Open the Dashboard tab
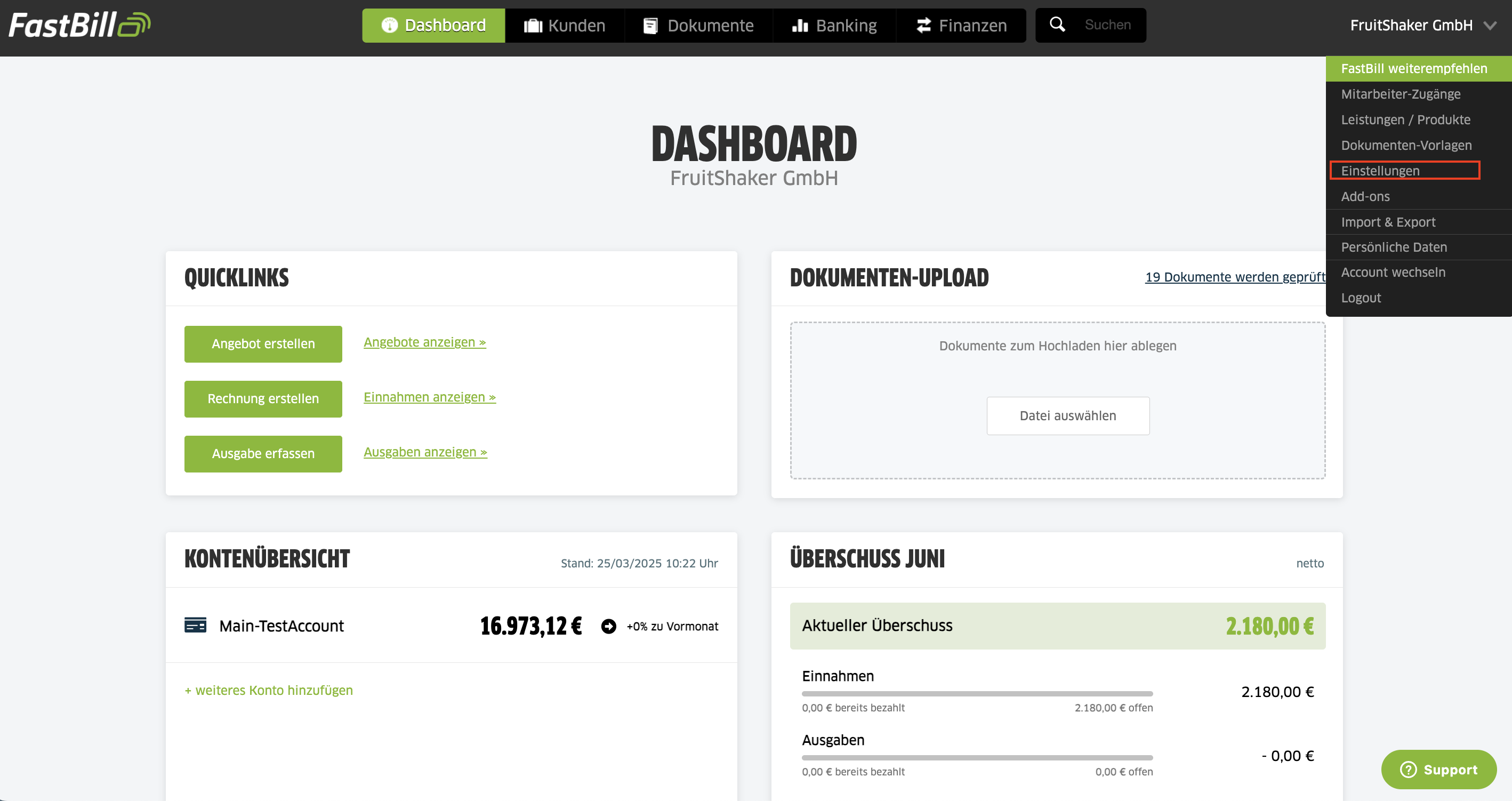Screen dimensions: 1512x801 point(433,25)
